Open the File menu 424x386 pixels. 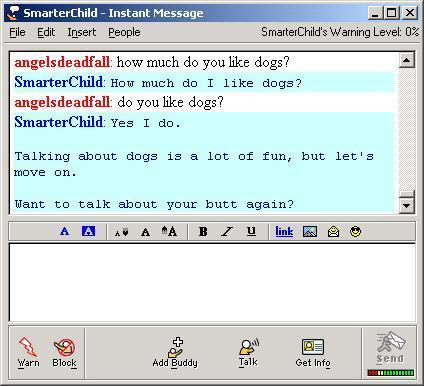pyautogui.click(x=17, y=32)
